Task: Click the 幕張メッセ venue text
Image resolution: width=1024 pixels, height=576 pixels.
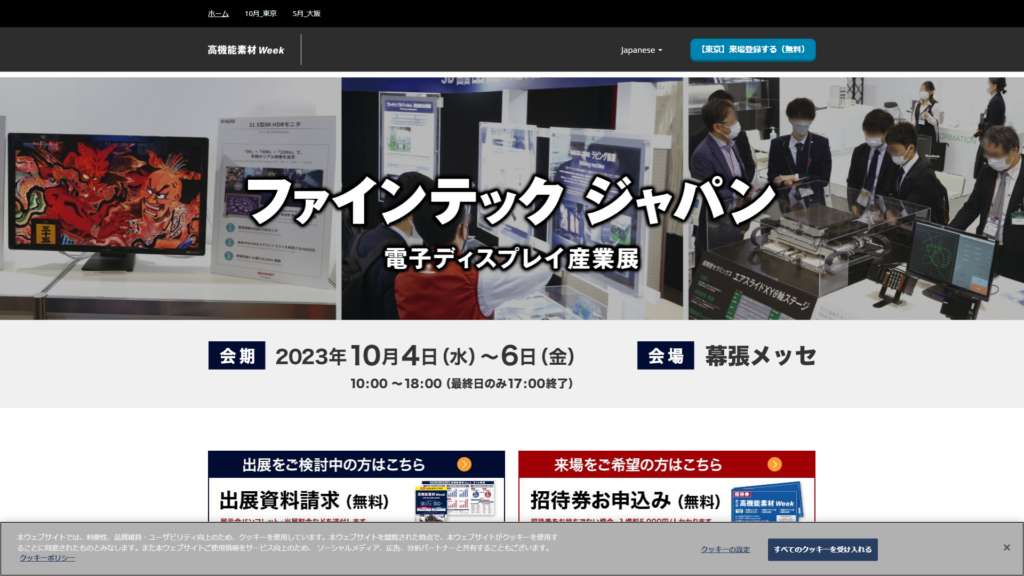Action: click(x=761, y=356)
